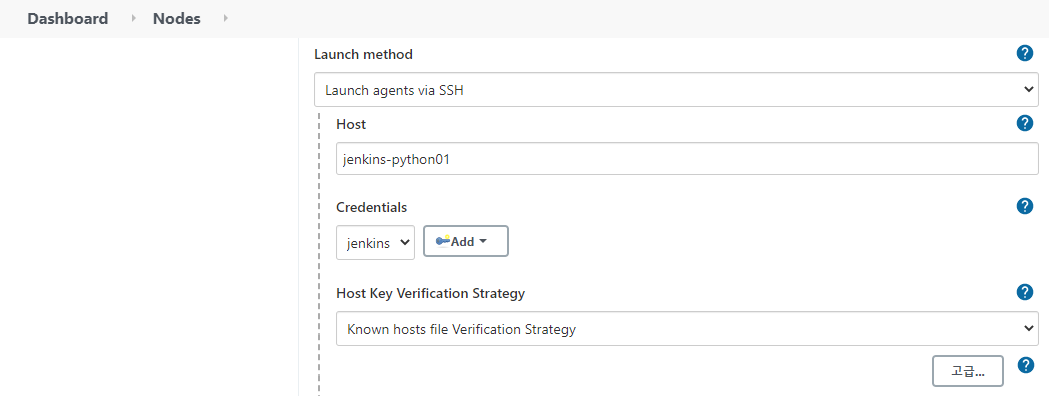This screenshot has height=396, width=1049.
Task: Expand arrow after Dashboard breadcrumb
Action: 133,19
